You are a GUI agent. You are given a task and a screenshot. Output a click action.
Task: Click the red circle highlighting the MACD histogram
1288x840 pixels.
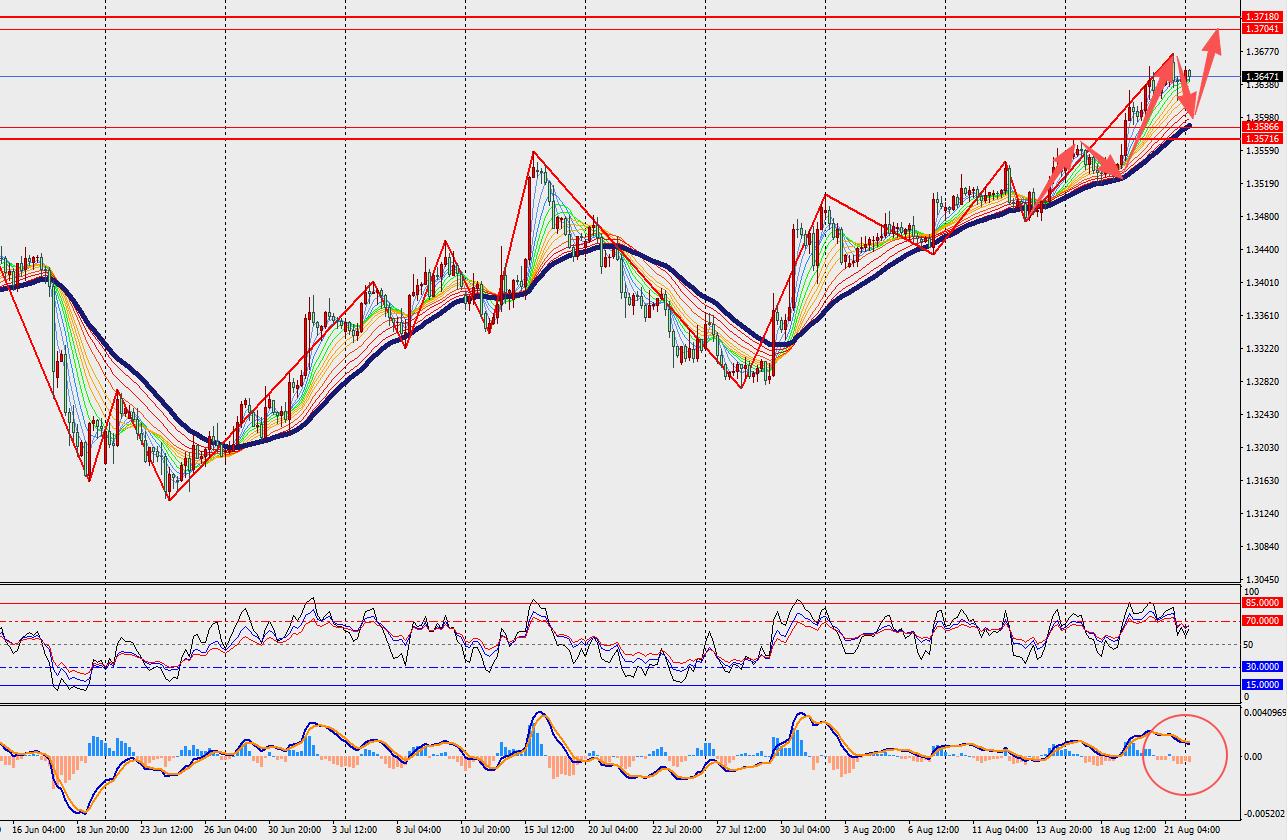(x=1185, y=755)
